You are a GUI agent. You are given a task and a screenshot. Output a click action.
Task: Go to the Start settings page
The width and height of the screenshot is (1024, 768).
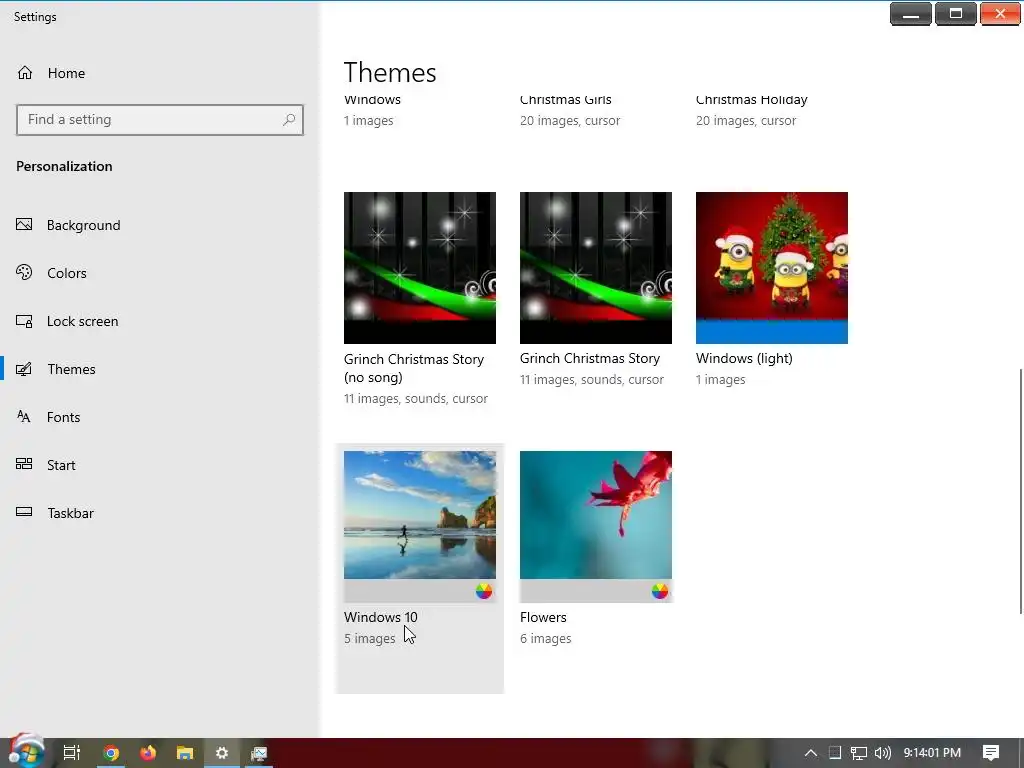coord(61,465)
